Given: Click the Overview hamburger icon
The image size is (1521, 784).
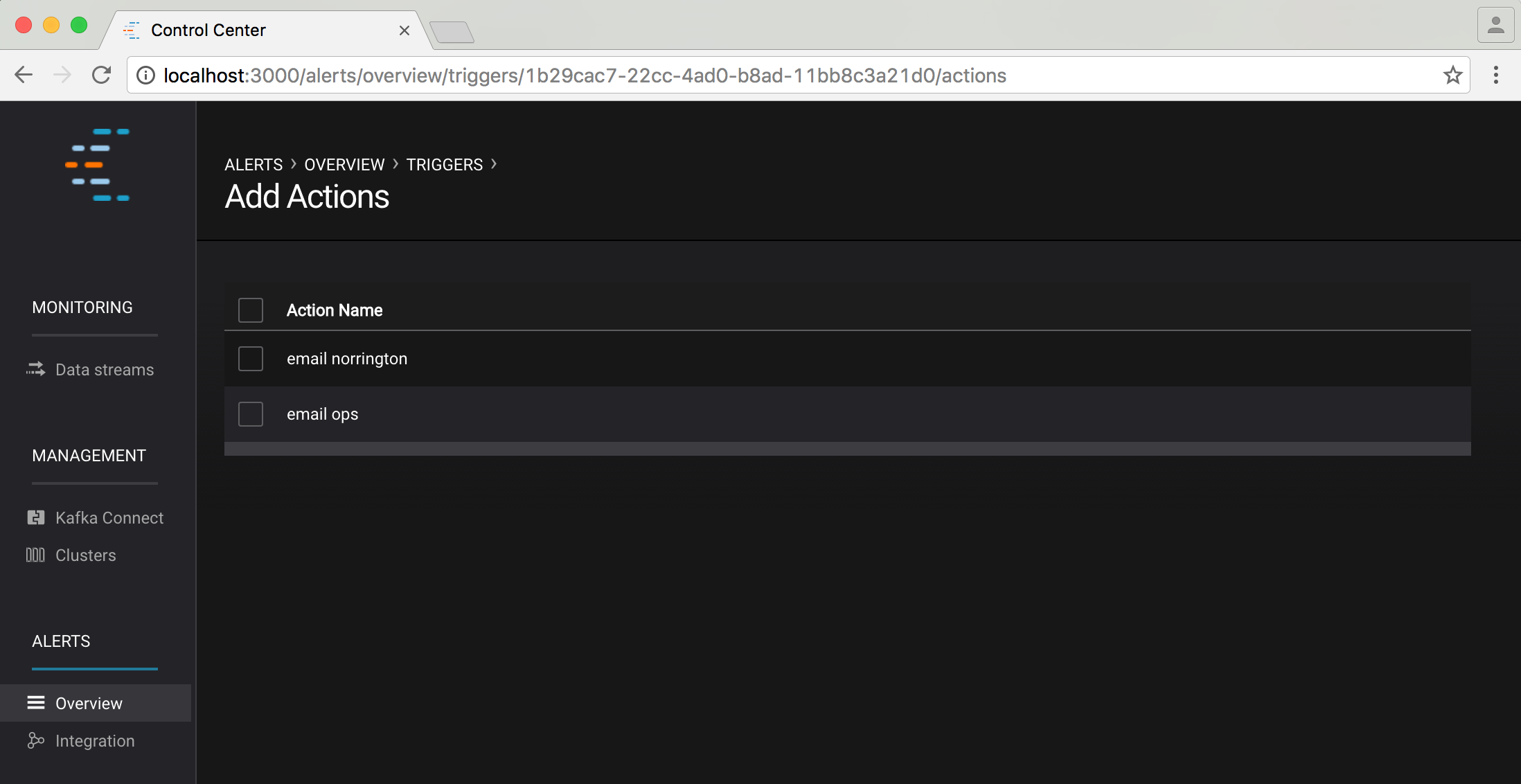Looking at the screenshot, I should (x=35, y=703).
